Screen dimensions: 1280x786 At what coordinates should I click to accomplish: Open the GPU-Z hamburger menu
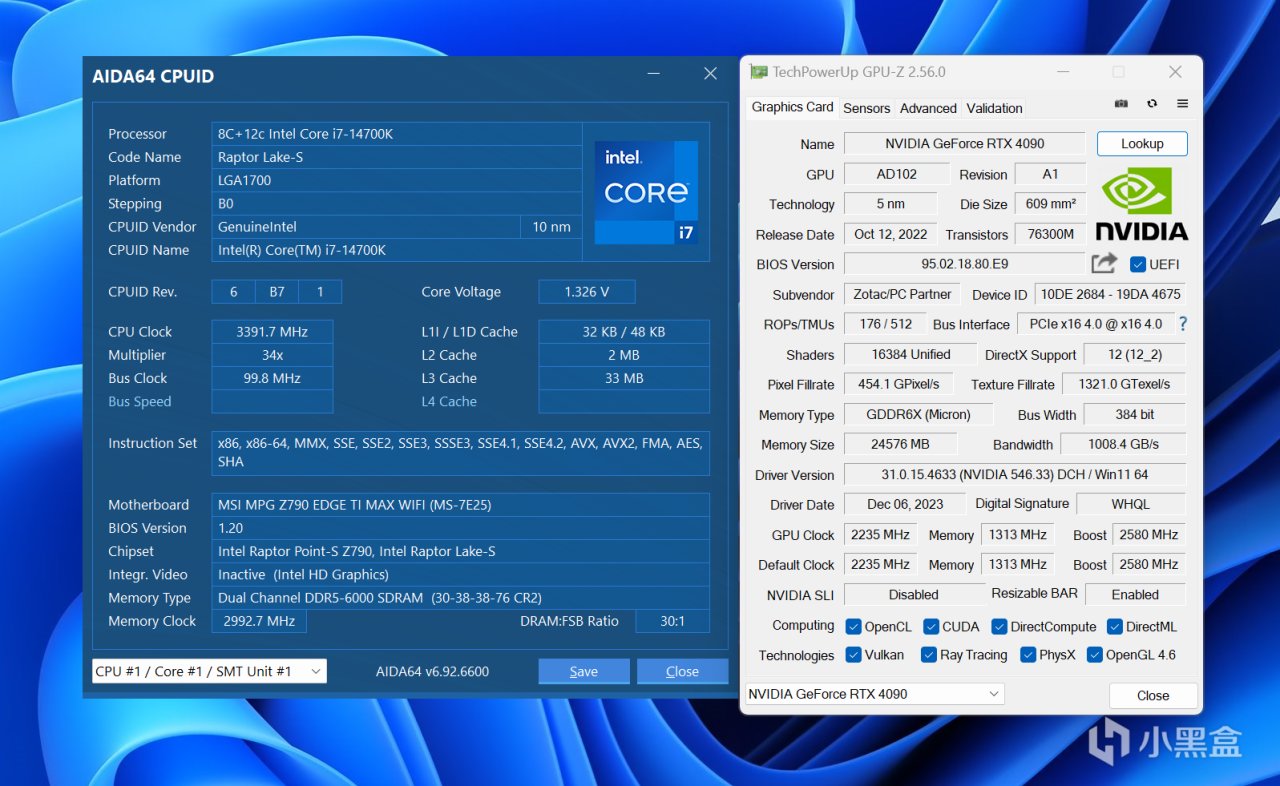click(x=1182, y=104)
